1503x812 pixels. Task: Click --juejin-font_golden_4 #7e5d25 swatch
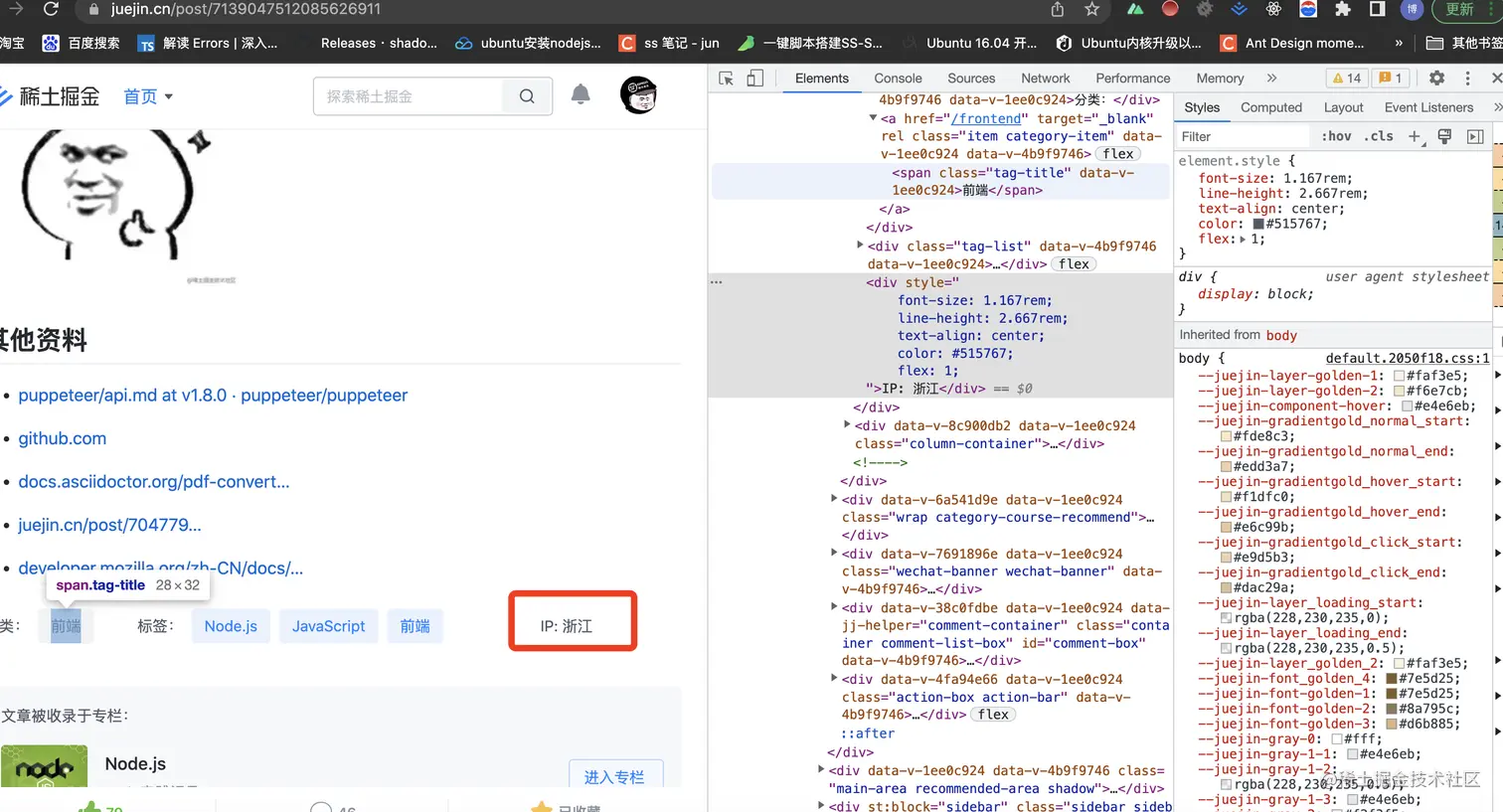(1391, 679)
